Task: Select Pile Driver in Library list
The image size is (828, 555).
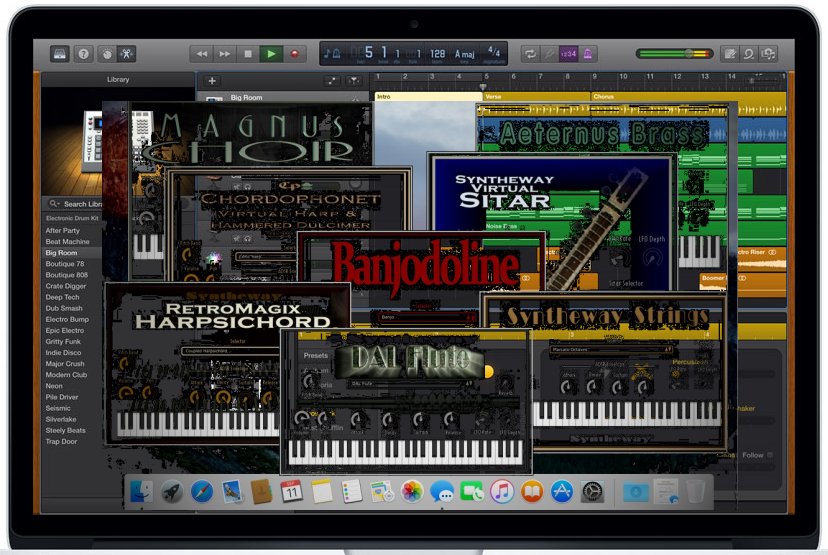Action: coord(62,397)
